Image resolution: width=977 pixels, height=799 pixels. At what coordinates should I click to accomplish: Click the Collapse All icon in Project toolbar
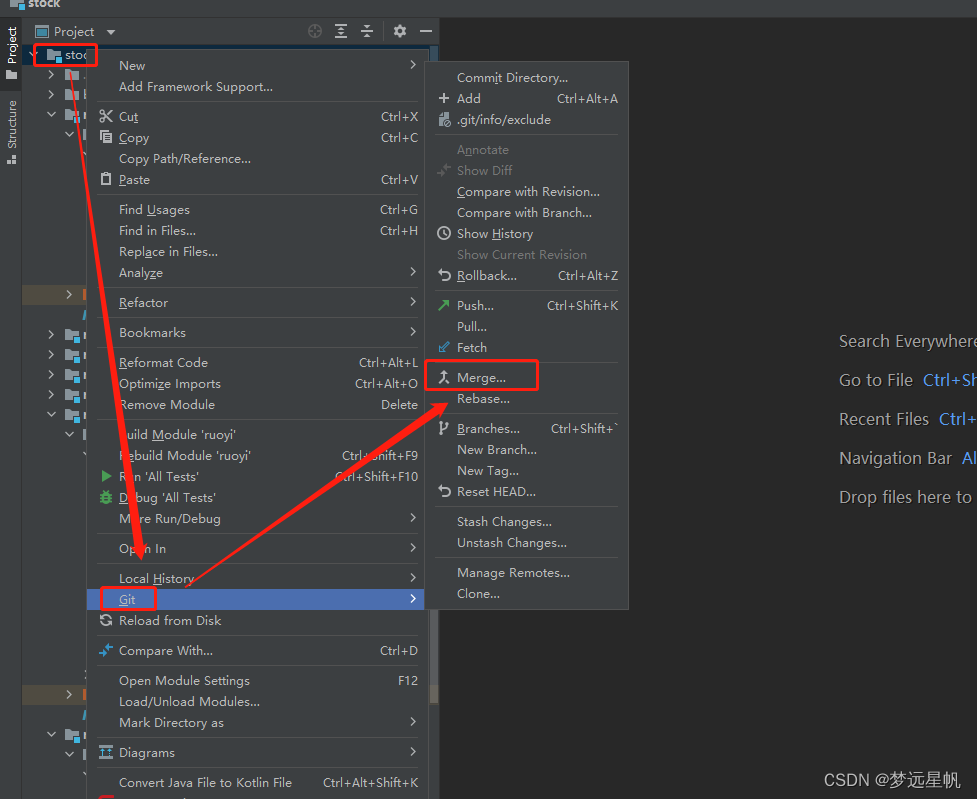coord(367,31)
